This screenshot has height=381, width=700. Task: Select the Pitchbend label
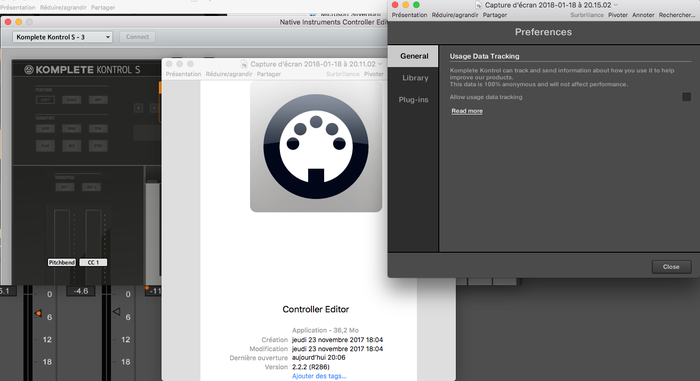(62, 262)
